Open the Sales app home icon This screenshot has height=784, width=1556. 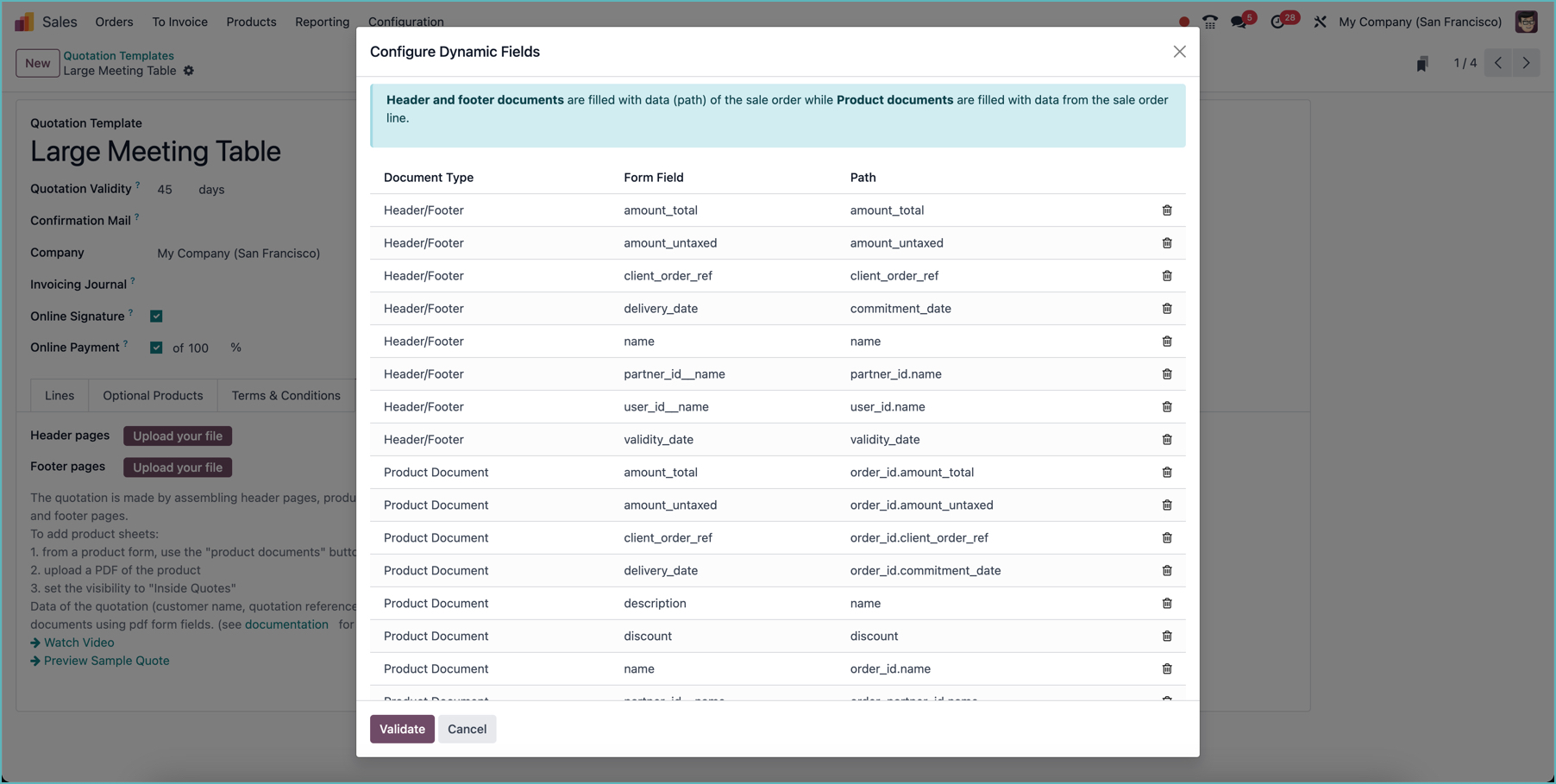tap(24, 22)
